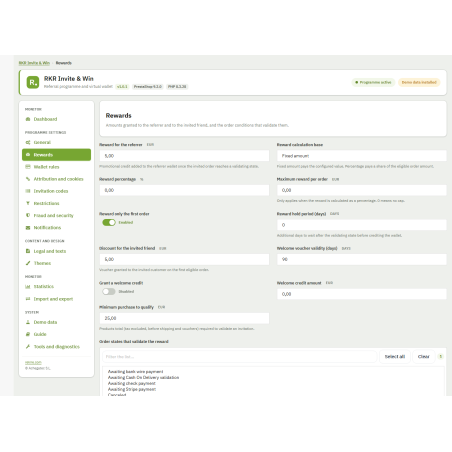The image size is (452, 452).
Task: Click the Attribution and cookies link icon
Action: [x=28, y=179]
